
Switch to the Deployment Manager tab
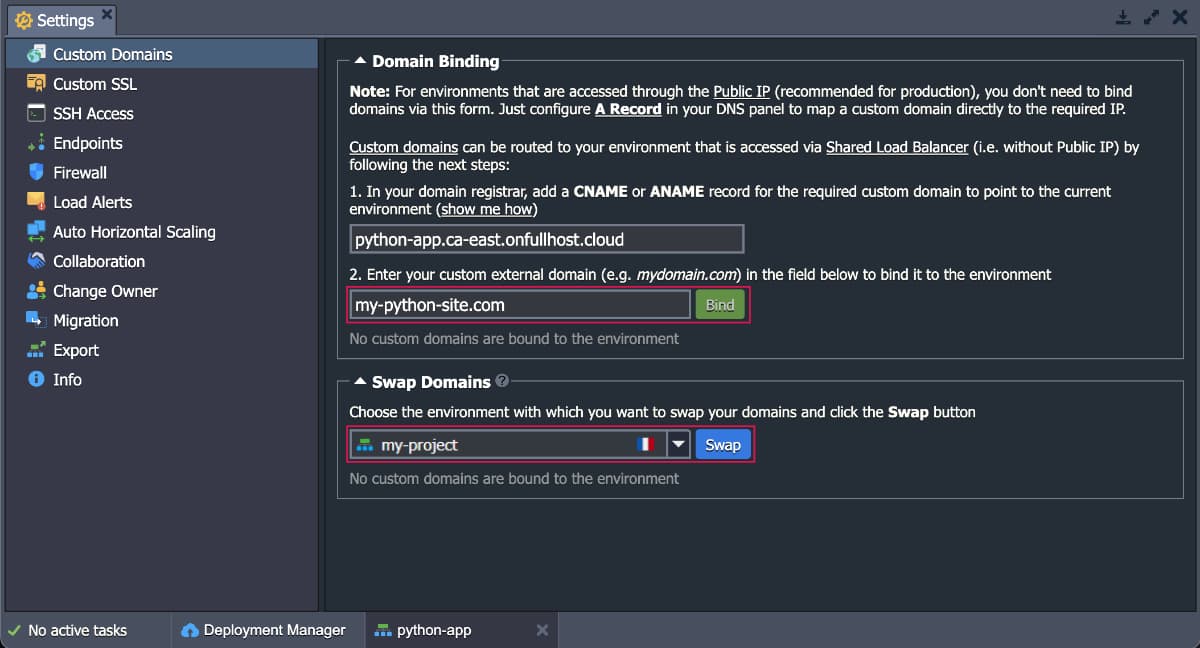263,630
